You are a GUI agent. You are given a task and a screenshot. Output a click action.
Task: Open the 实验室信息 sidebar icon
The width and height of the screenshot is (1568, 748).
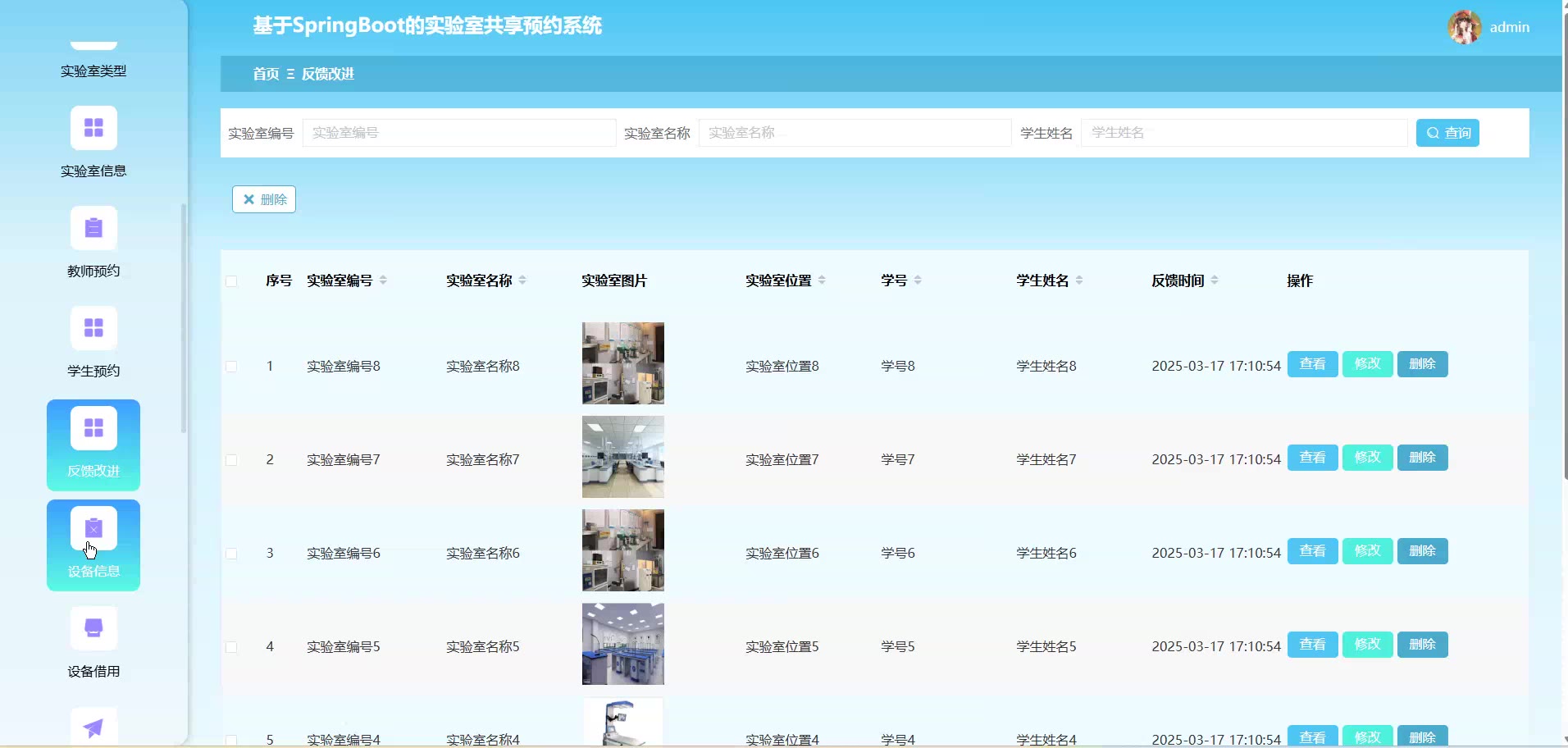[93, 129]
